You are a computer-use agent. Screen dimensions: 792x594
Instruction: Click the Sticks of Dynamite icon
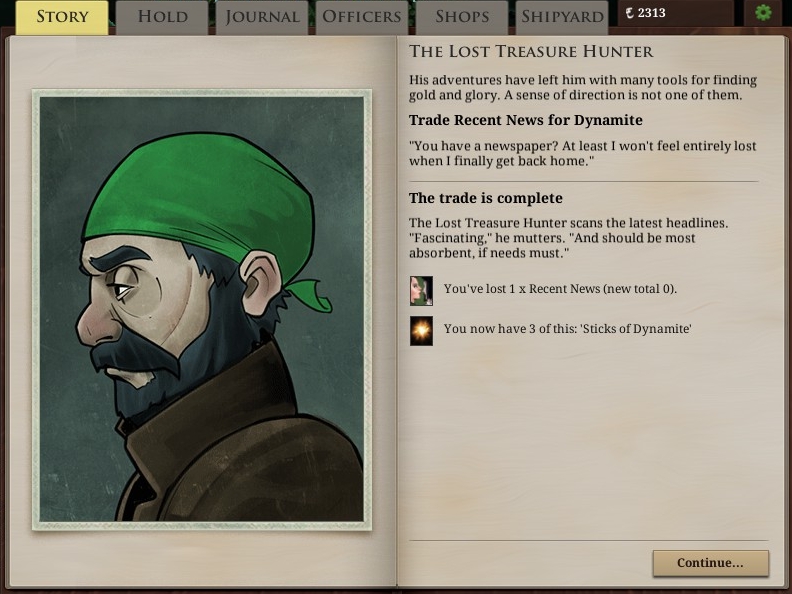(x=421, y=331)
